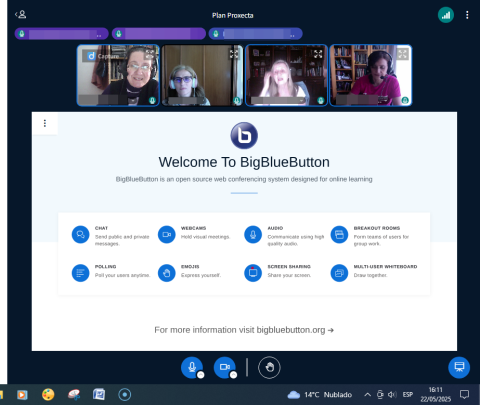Open the Word document icon in taskbar

coord(99,395)
